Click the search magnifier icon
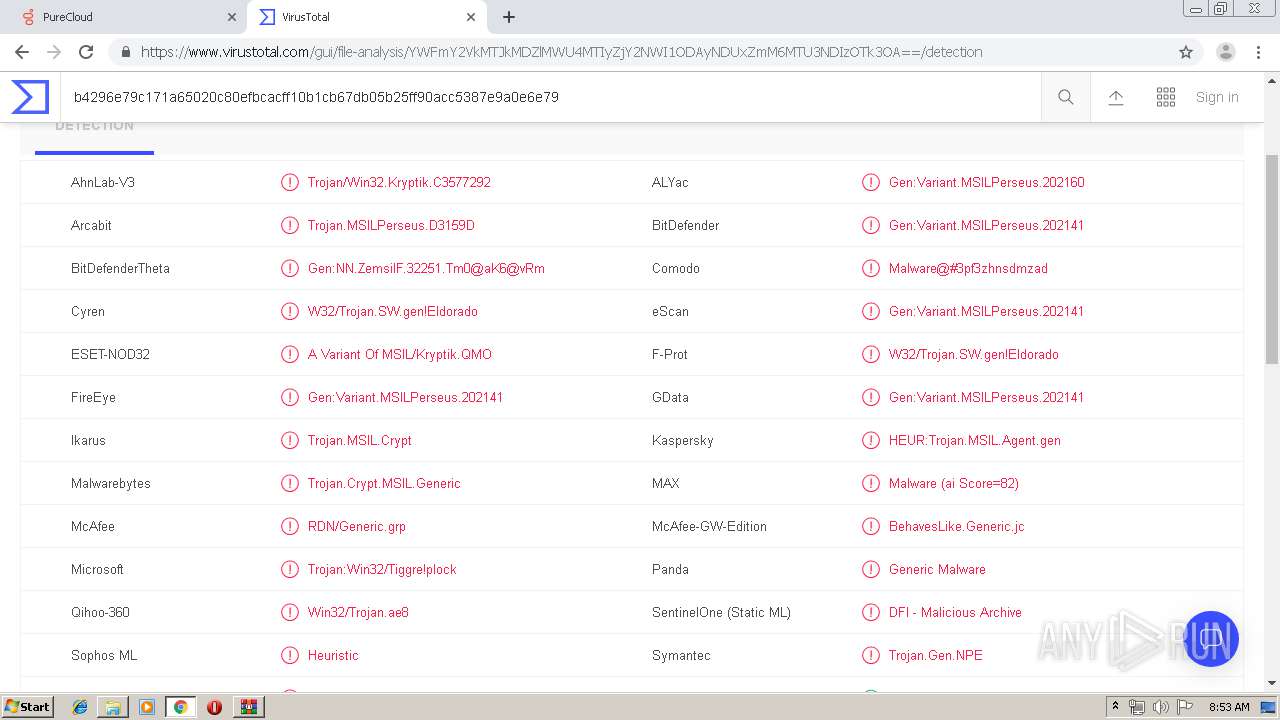This screenshot has width=1280, height=720. (x=1066, y=97)
